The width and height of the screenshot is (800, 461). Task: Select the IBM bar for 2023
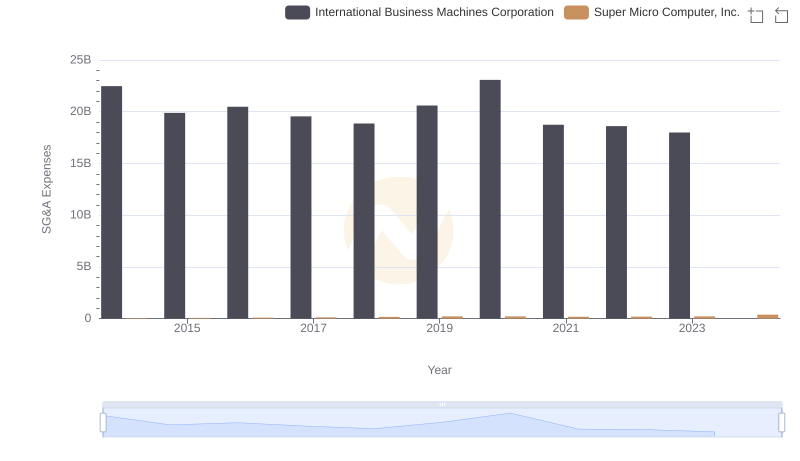tap(680, 225)
